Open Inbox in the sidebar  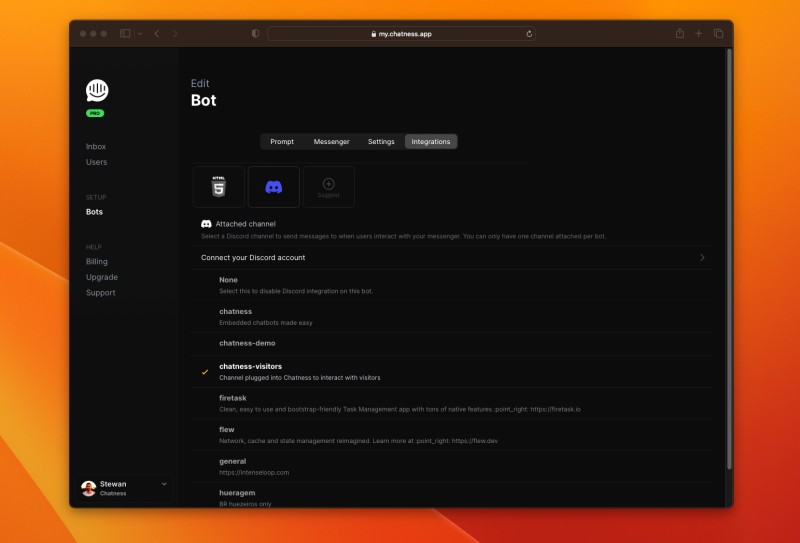pos(96,146)
